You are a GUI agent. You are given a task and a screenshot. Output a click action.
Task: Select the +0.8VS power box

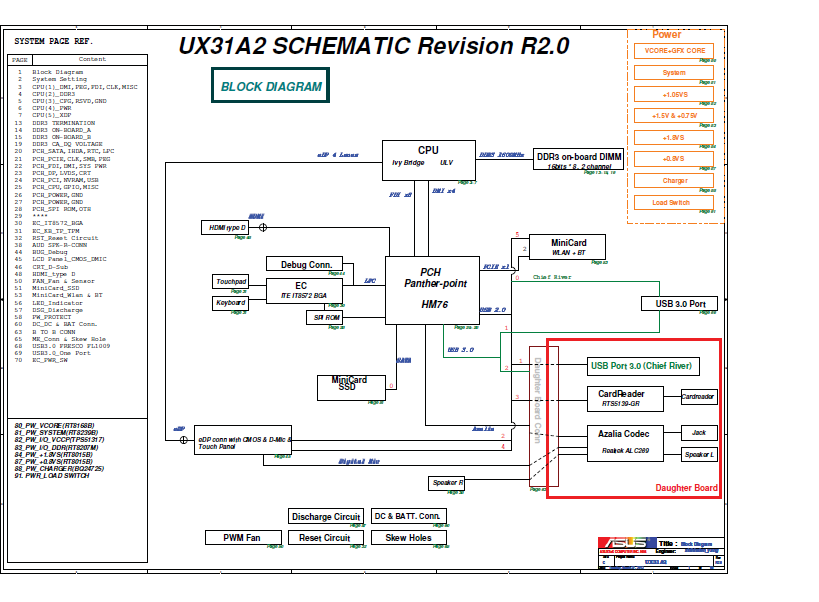[x=674, y=159]
